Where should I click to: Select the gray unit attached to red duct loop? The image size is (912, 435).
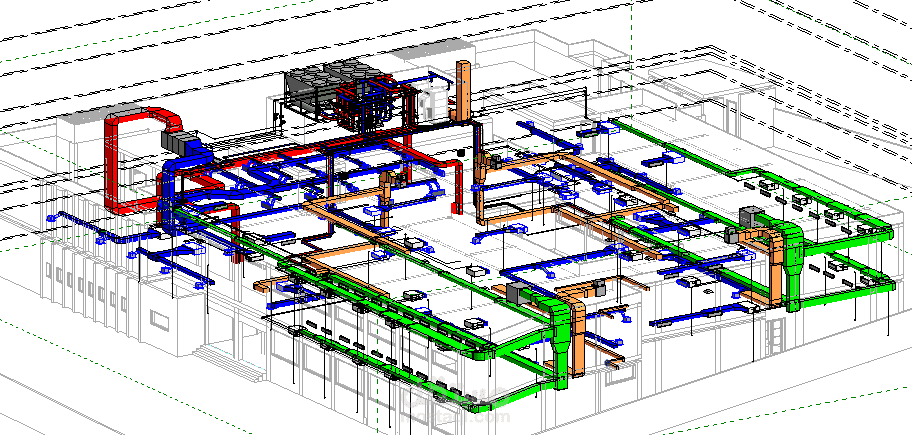tap(179, 141)
